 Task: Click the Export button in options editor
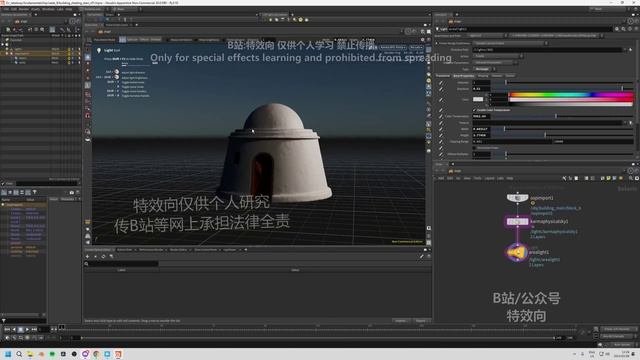pos(421,321)
